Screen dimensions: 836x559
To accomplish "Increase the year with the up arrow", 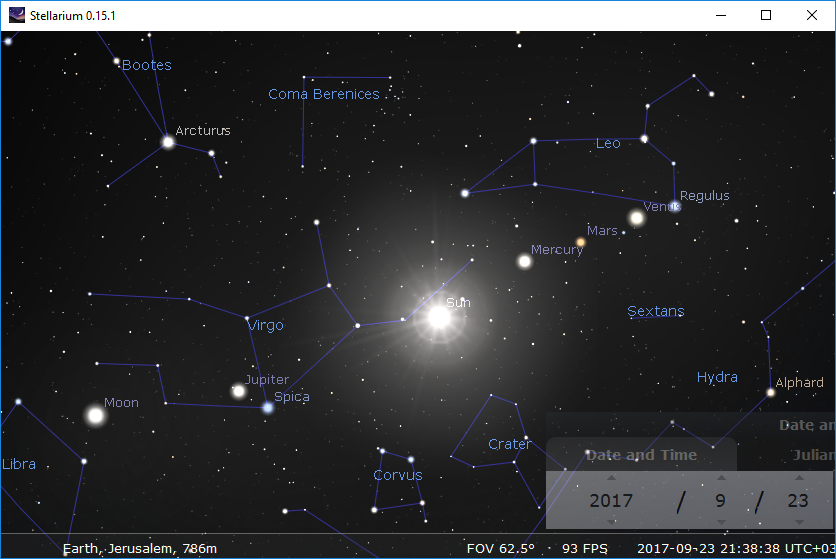I will pyautogui.click(x=611, y=478).
